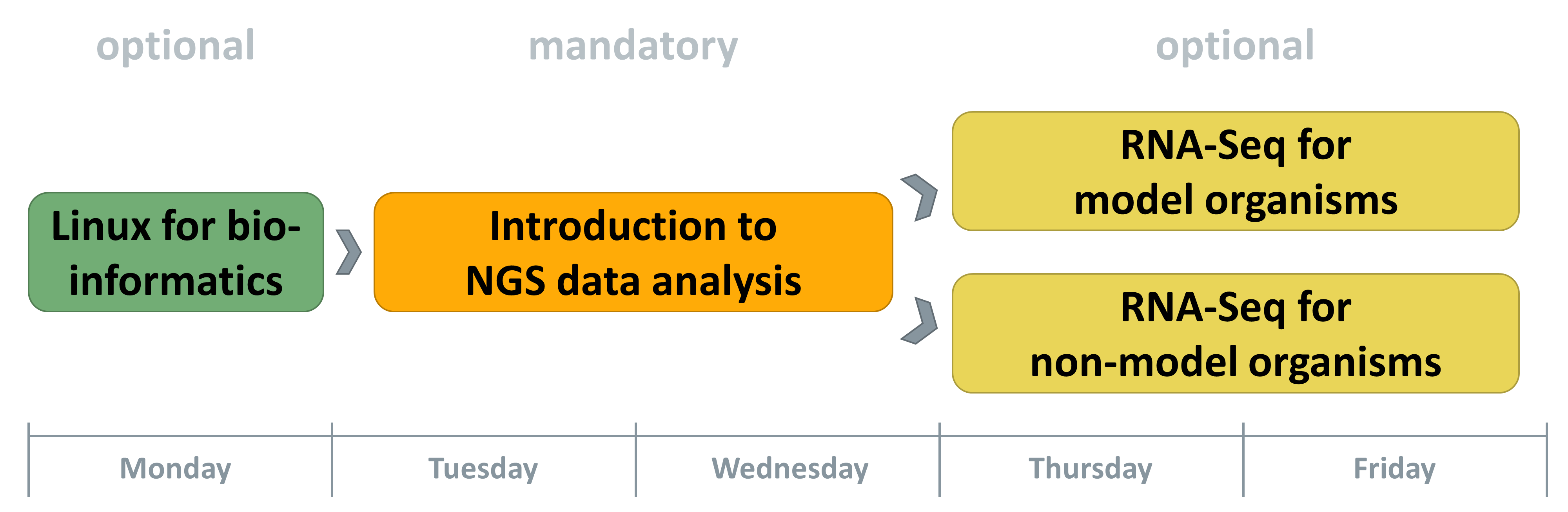Select the Thursday label on timeline
This screenshot has width=1568, height=512.
point(1090,469)
